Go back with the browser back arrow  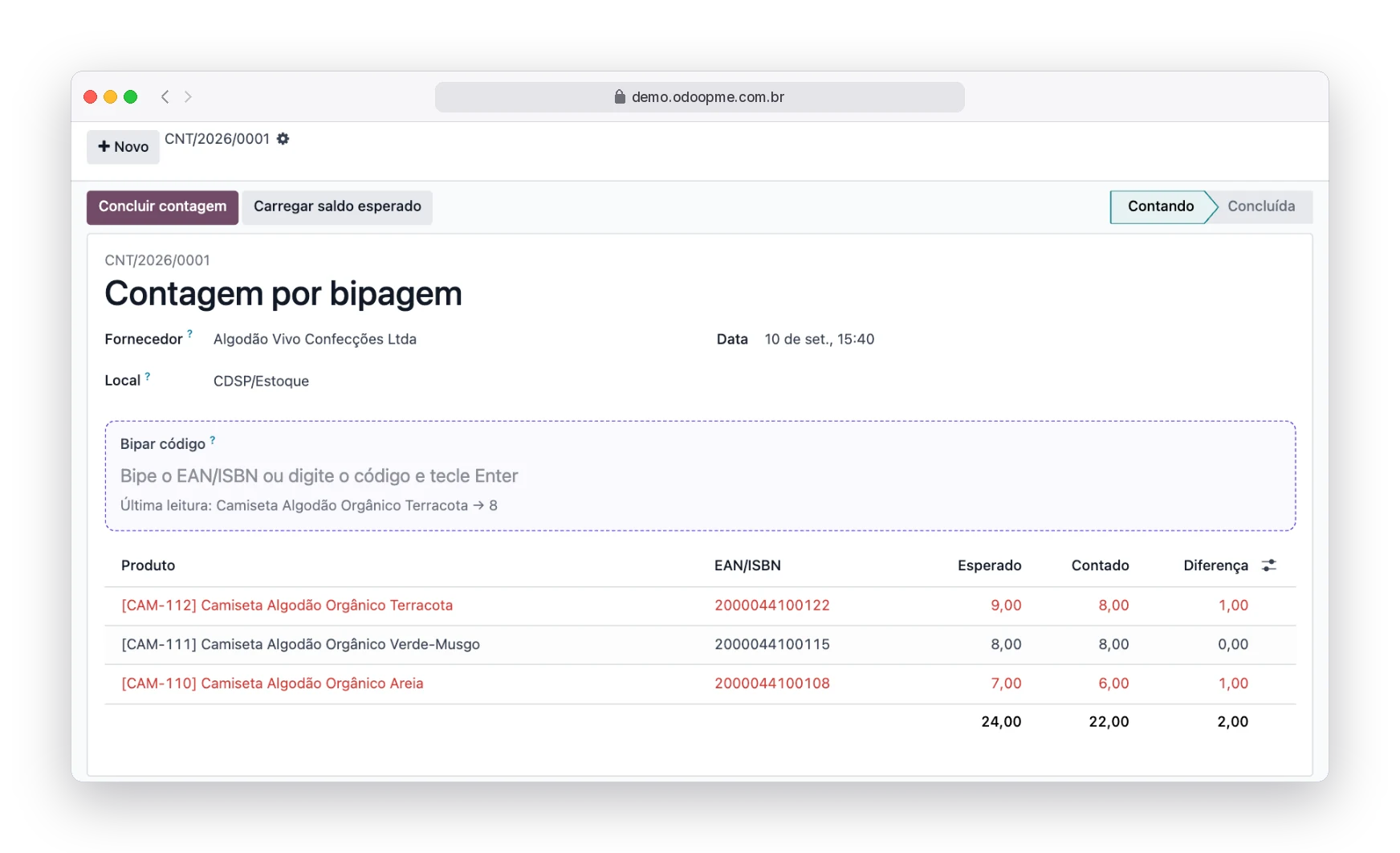(x=165, y=96)
